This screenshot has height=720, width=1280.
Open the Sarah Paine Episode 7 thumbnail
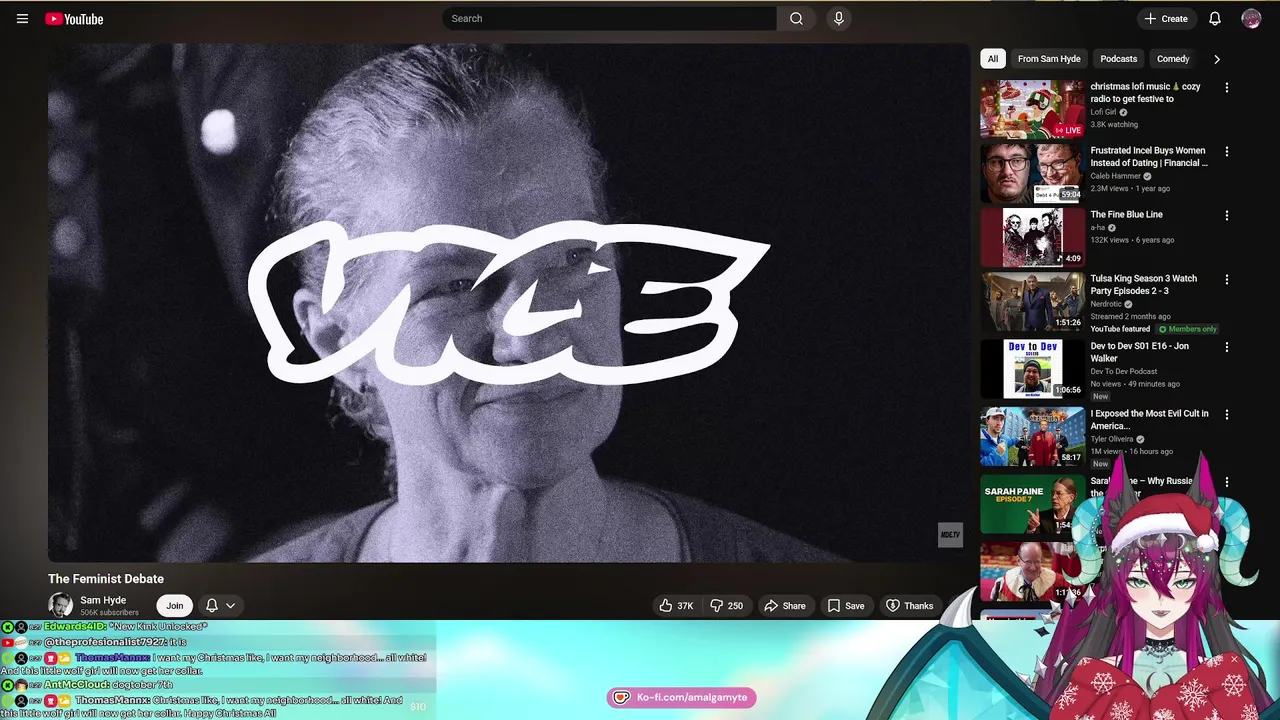pos(1032,504)
